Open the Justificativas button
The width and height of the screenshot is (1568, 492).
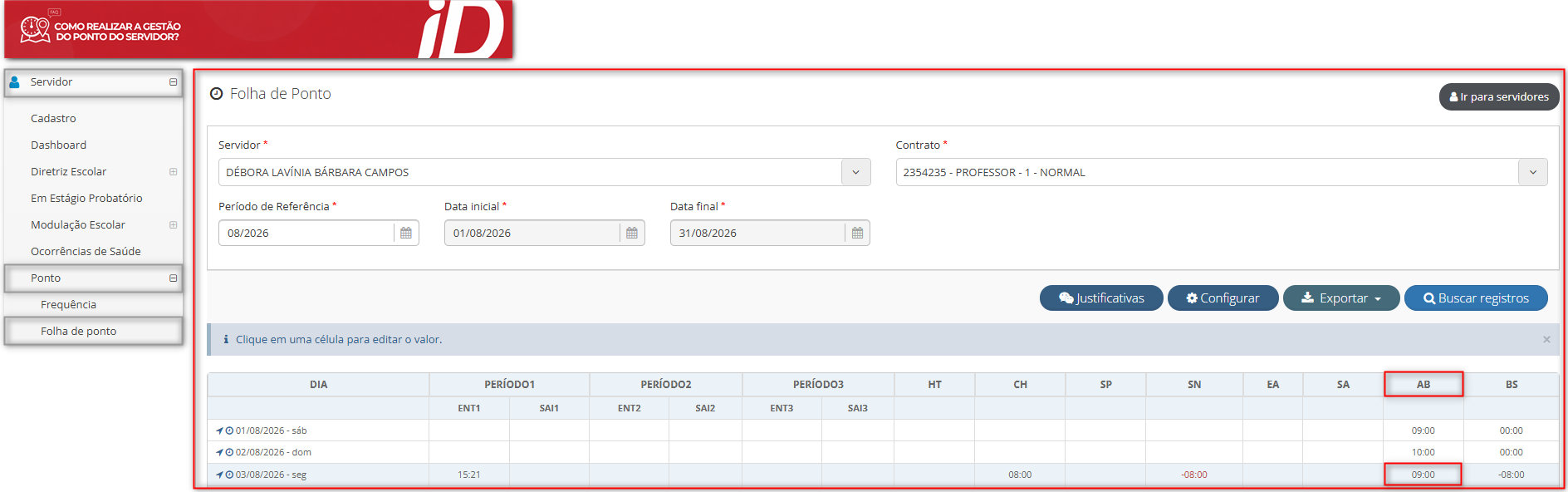tap(1101, 298)
